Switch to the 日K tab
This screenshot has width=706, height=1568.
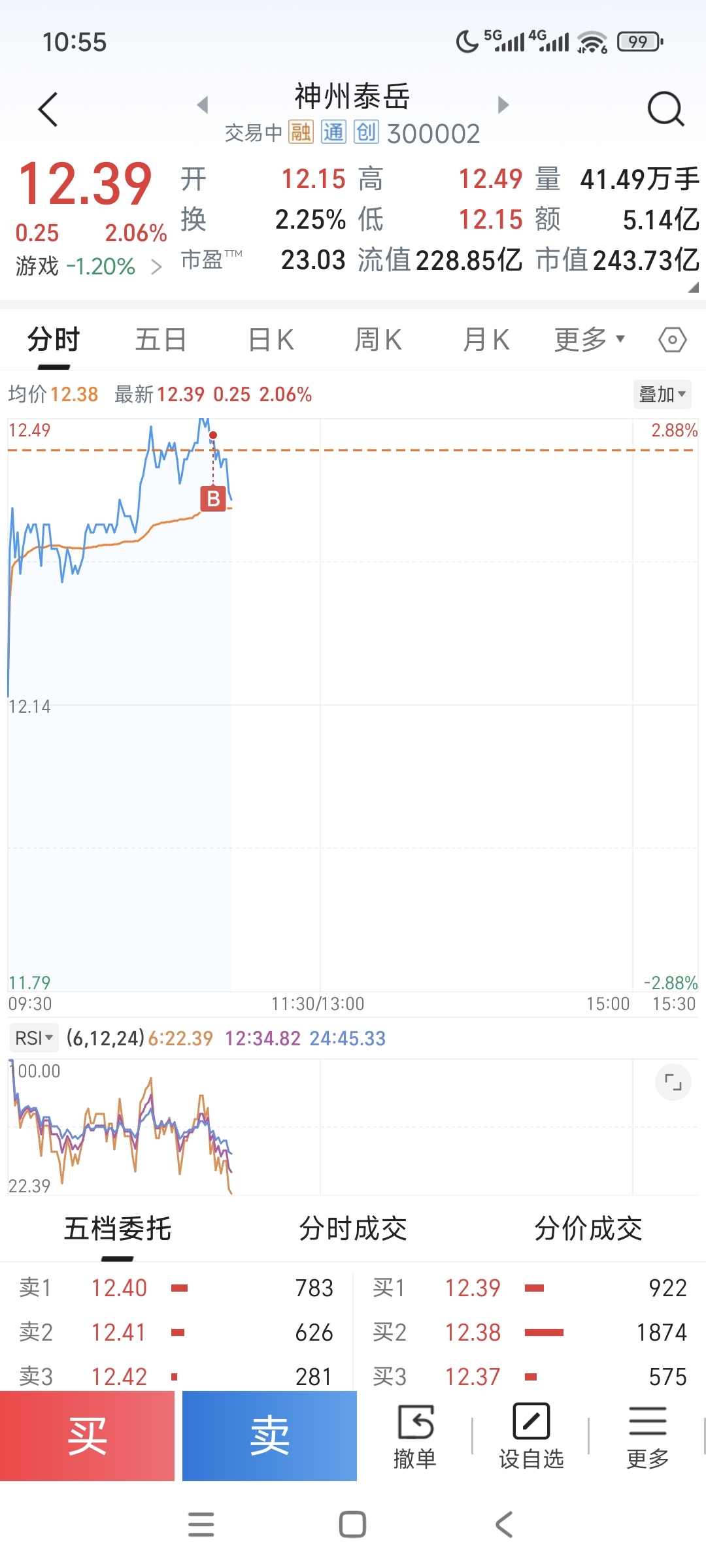pos(271,340)
